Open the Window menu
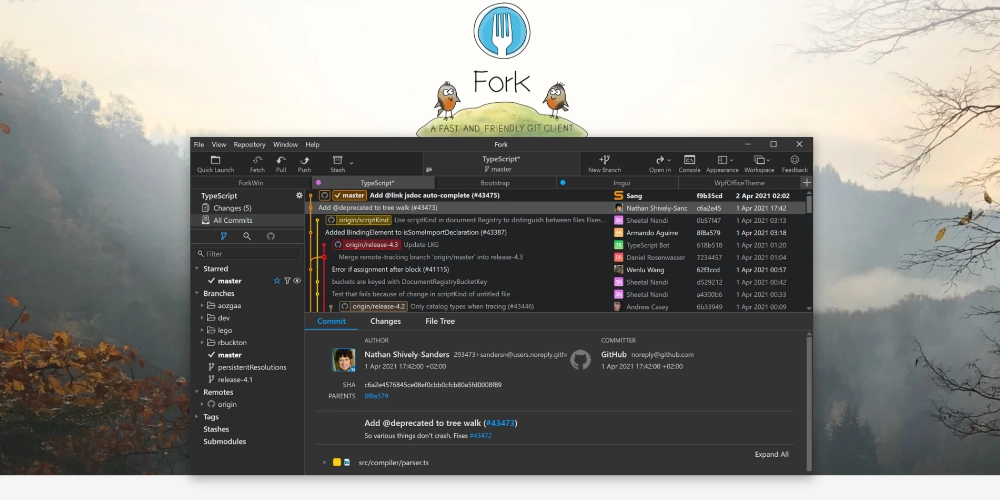The image size is (1000, 500). [286, 145]
